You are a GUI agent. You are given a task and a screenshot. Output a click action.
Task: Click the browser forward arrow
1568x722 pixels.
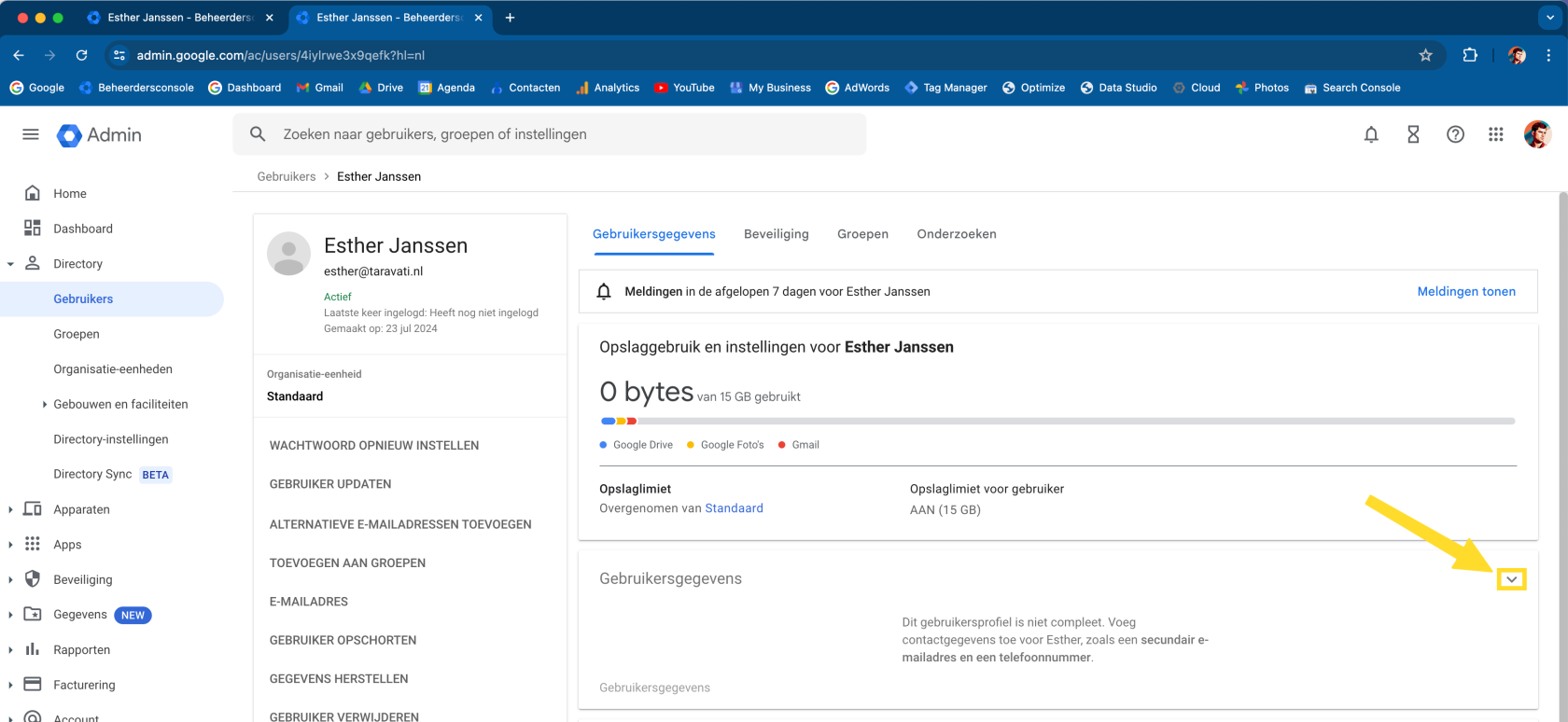click(x=50, y=55)
